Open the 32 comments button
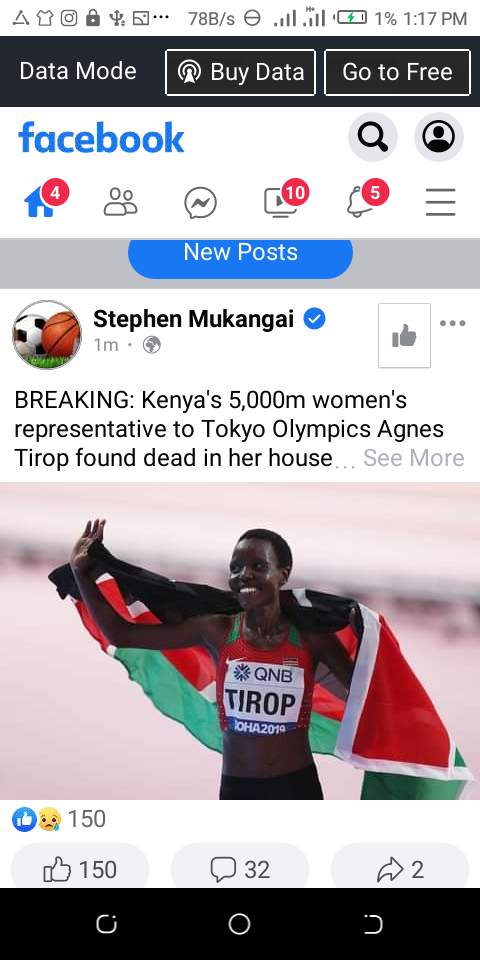Screen dimensions: 480x960 240,869
